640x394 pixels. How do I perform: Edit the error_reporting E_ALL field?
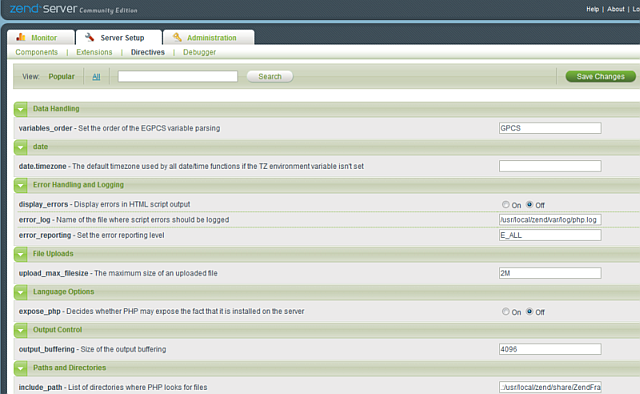point(550,235)
